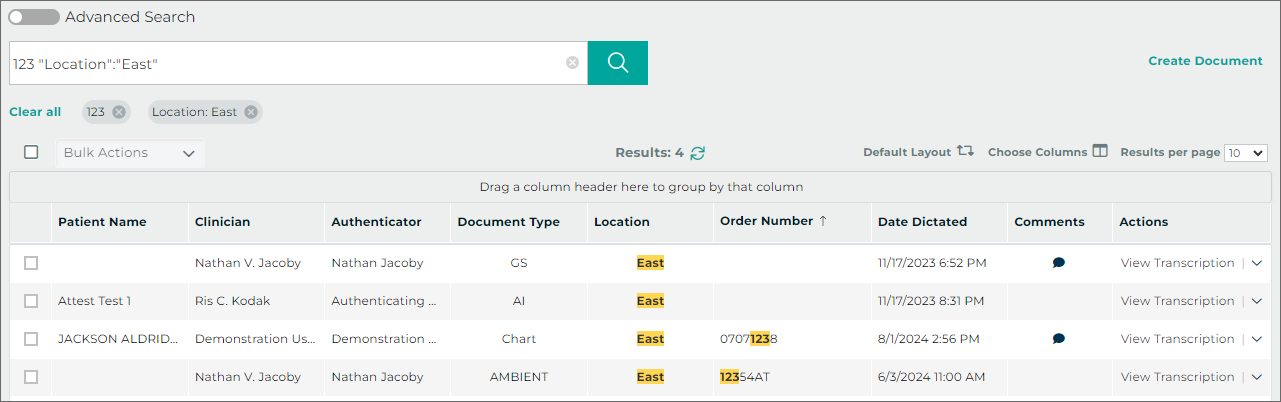The height and width of the screenshot is (402, 1281).
Task: Sort by Order Number column header
Action: (x=766, y=221)
